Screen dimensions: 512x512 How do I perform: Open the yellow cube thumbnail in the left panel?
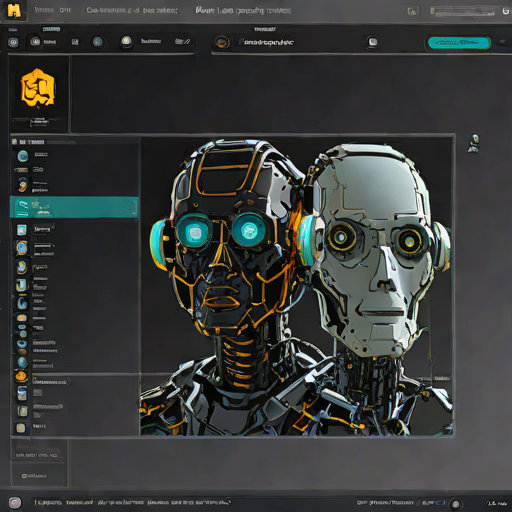point(38,88)
